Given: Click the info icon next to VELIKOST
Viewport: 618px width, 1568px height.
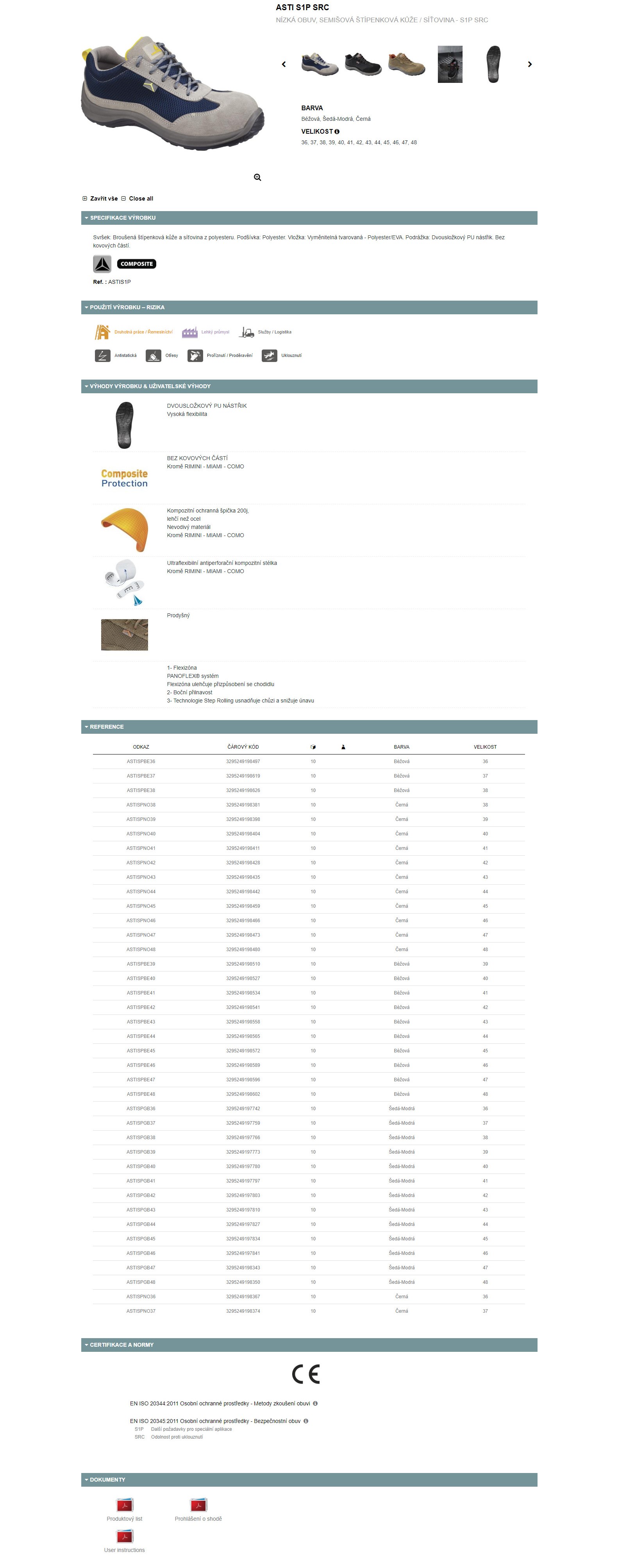Looking at the screenshot, I should [x=337, y=131].
